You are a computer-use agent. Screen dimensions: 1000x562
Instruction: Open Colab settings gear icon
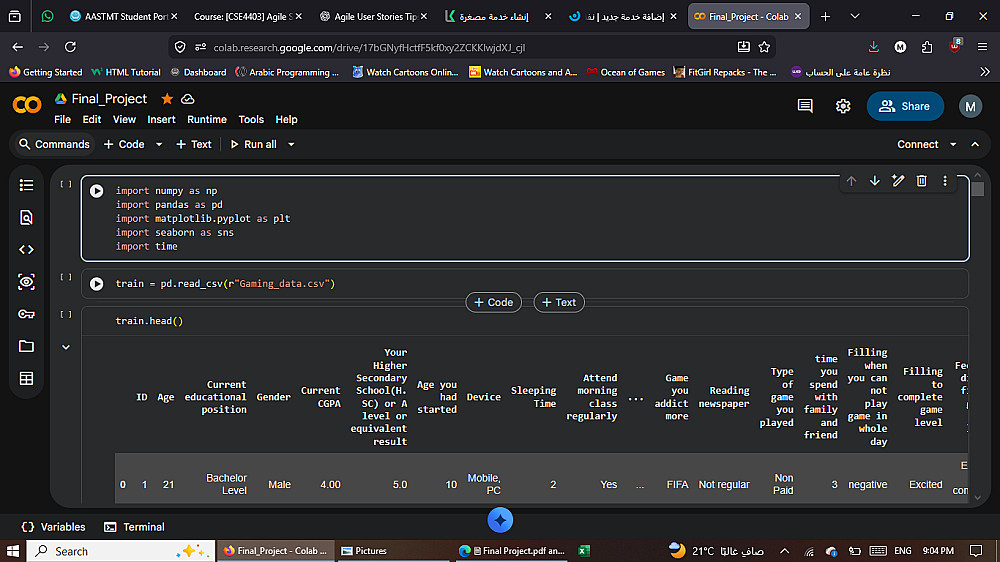click(843, 106)
